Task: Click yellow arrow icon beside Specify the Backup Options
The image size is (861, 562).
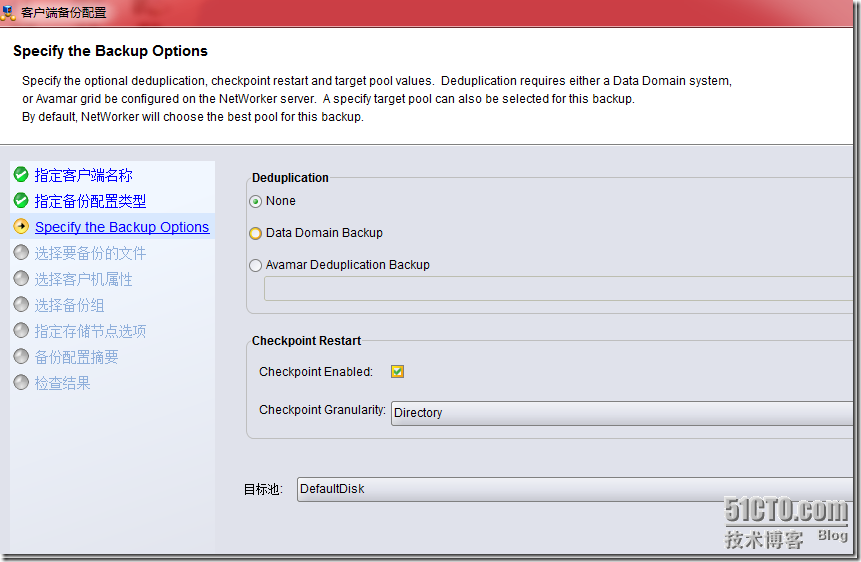Action: pos(21,226)
